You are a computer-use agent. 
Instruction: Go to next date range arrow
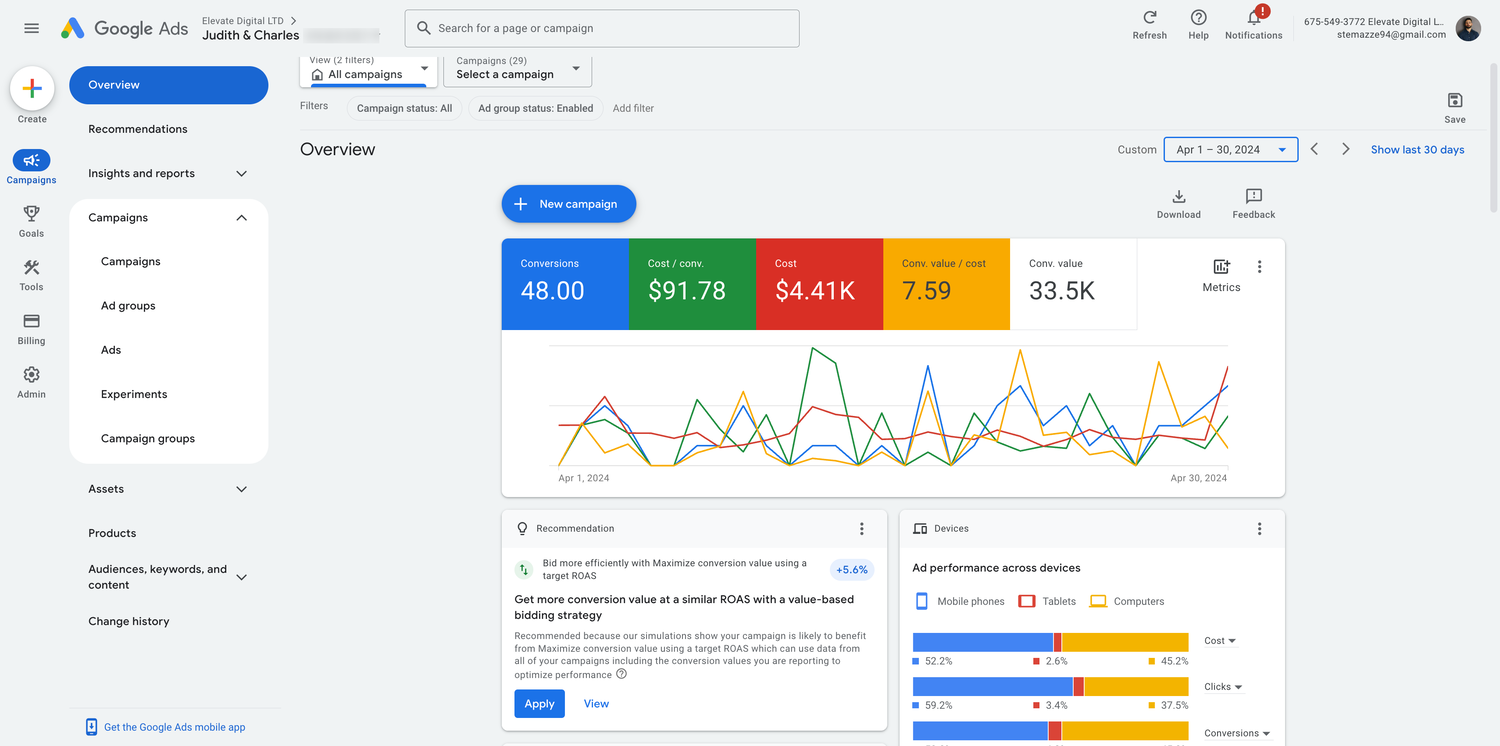(1346, 149)
